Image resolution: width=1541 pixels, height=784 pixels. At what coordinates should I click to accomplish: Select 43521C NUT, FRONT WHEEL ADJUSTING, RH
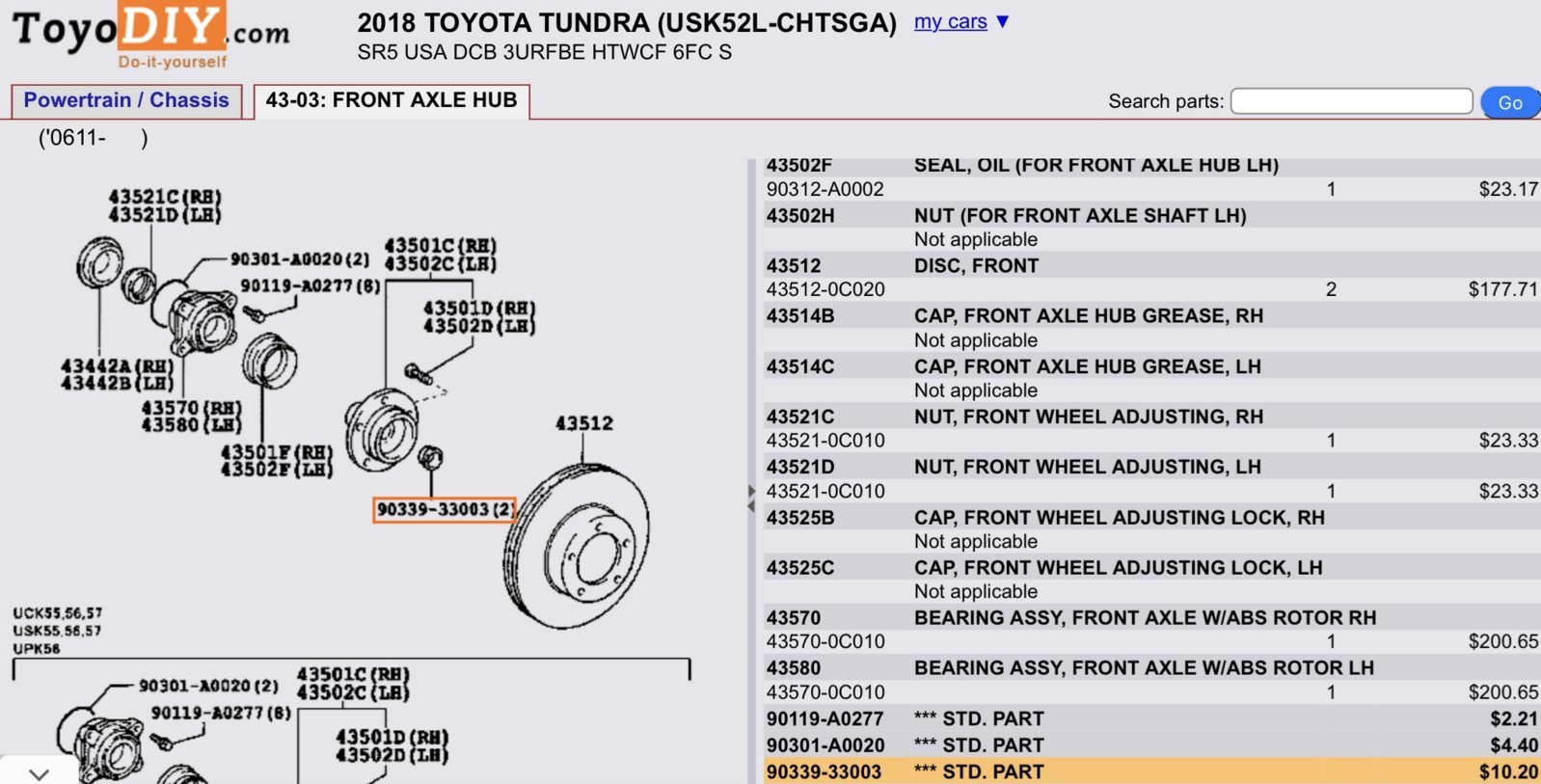(x=1152, y=417)
